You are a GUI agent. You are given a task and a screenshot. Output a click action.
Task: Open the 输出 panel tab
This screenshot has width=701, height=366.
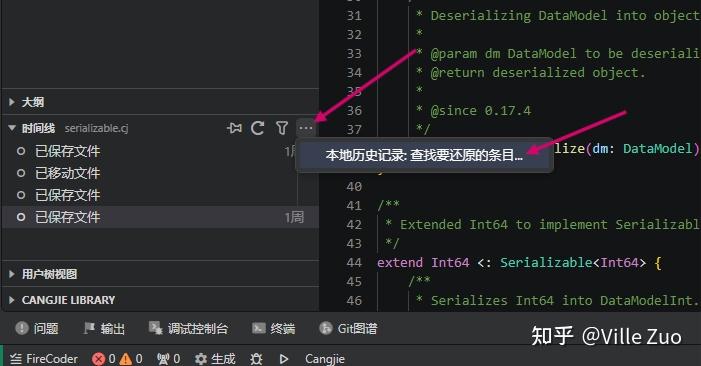coord(104,328)
